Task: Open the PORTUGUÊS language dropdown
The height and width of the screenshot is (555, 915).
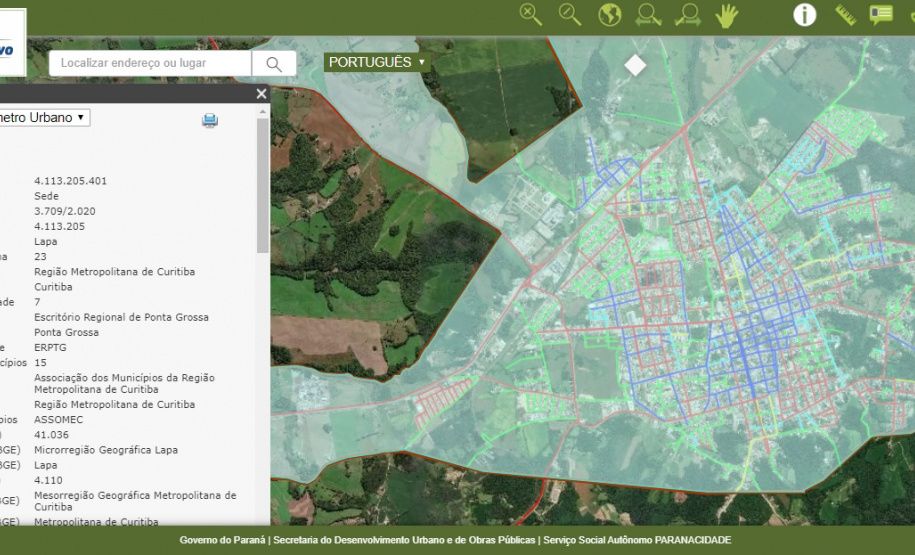Action: 377,62
